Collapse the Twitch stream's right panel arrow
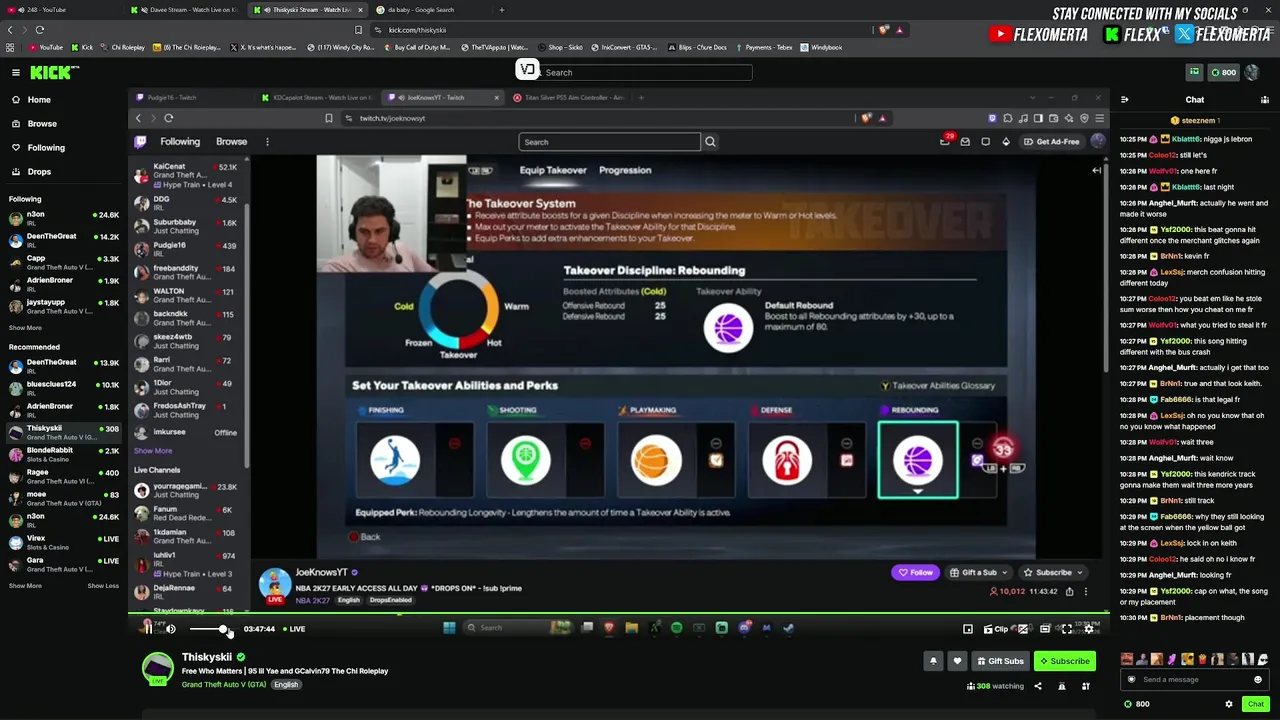Screen dimensions: 1280x720 pyautogui.click(x=1096, y=171)
